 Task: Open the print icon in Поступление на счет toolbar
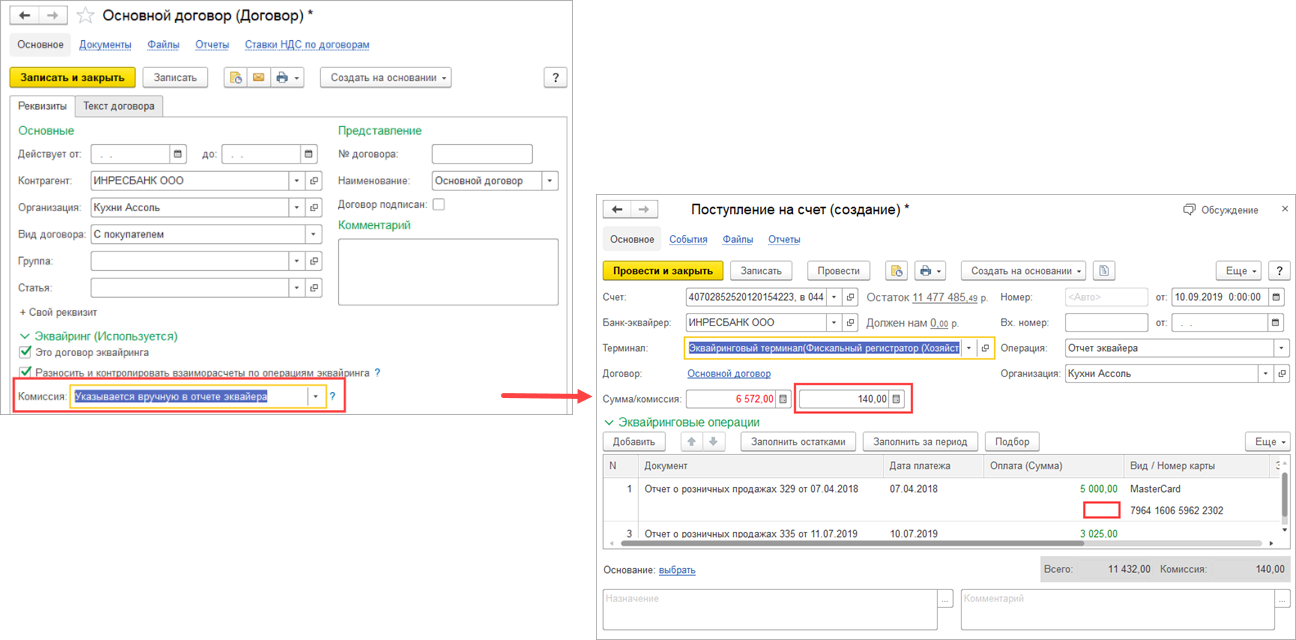[x=929, y=271]
